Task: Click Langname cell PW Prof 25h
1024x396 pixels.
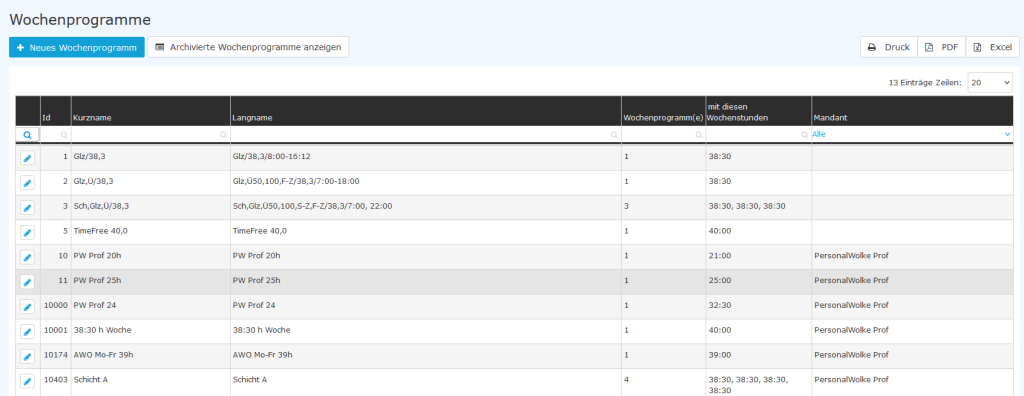Action: click(x=426, y=282)
